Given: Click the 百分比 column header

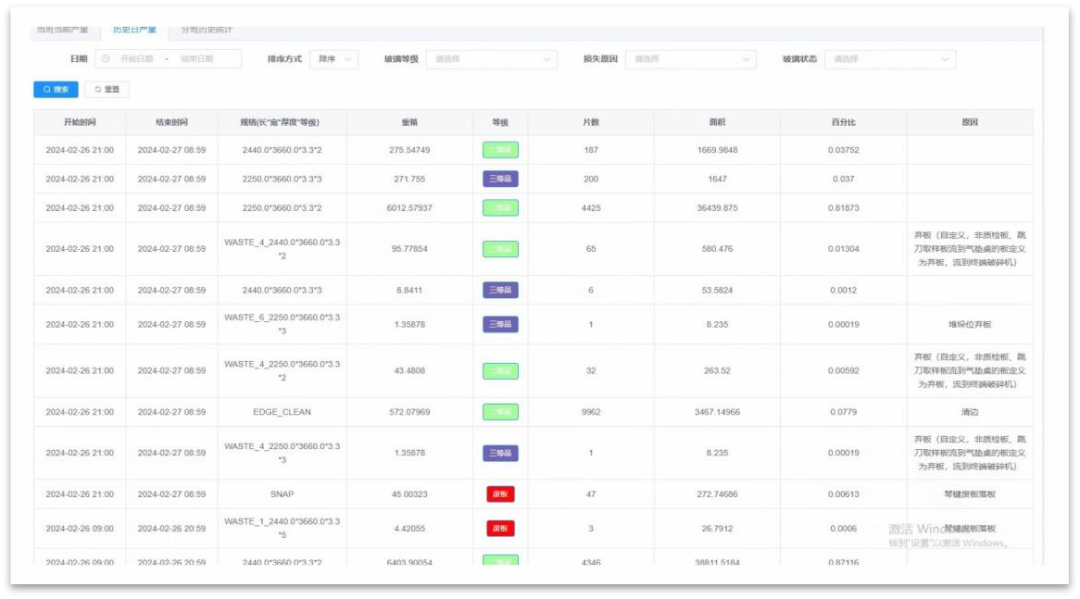Looking at the screenshot, I should 843,122.
